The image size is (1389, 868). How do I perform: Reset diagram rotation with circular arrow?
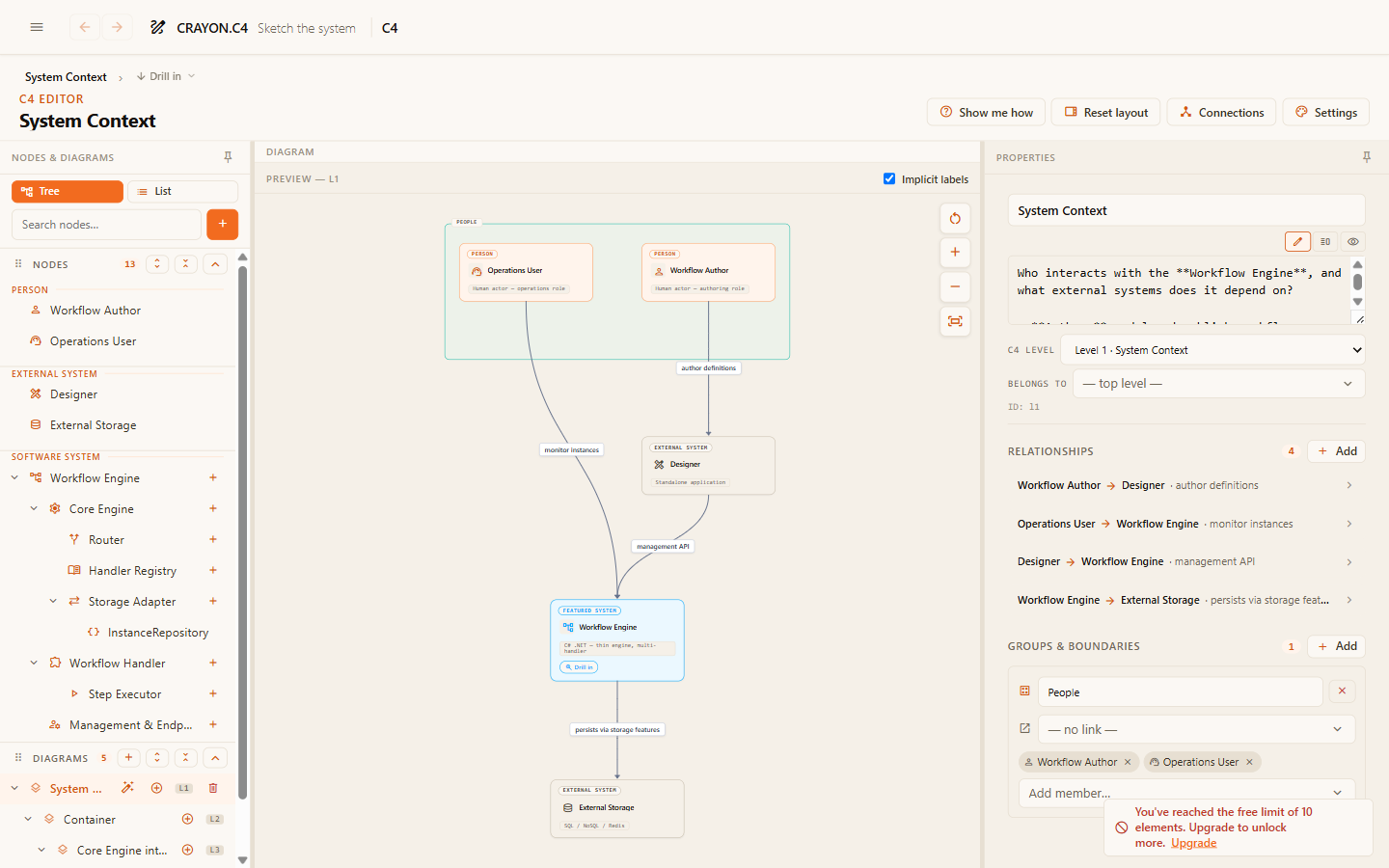[955, 218]
